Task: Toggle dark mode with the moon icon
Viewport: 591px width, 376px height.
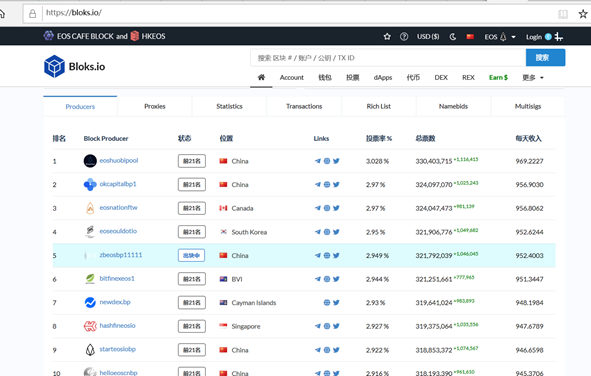Action: (453, 37)
